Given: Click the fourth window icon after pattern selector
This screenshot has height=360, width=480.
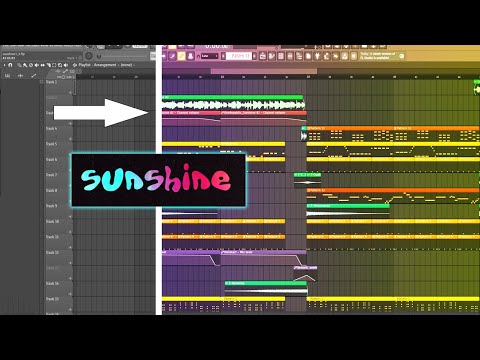Looking at the screenshot, I should [x=290, y=56].
